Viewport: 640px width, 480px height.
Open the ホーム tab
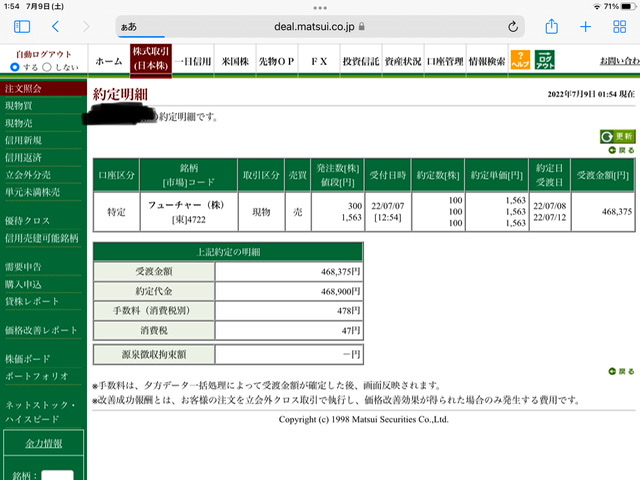[x=109, y=61]
